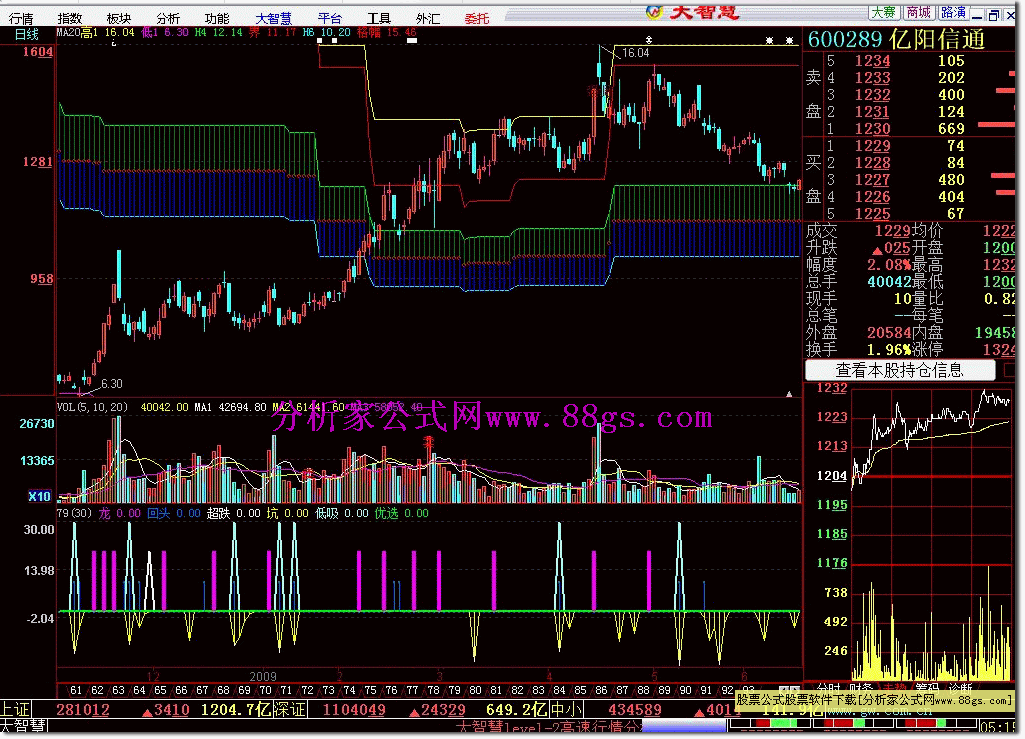Viewport: 1025px width, 739px height.
Task: Switch to the 筹码 tab
Action: tap(926, 687)
